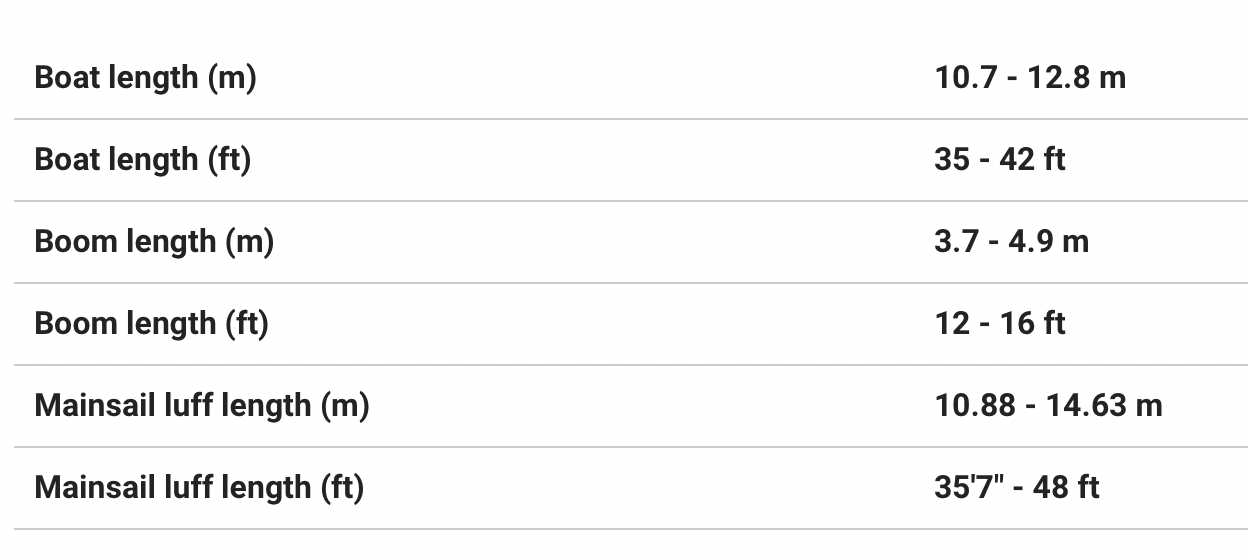Click the Mainsail luff length (ft) label
Image resolution: width=1248 pixels, height=560 pixels.
coord(199,488)
